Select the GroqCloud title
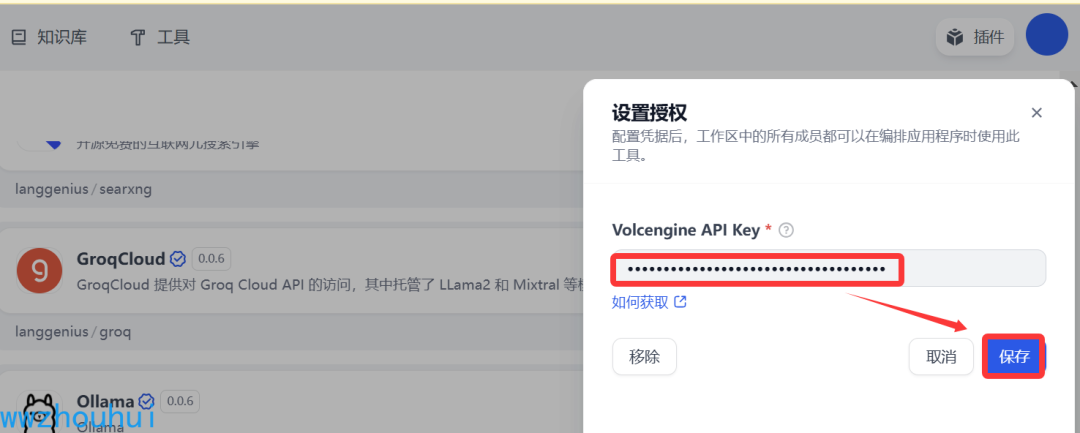 [121, 259]
